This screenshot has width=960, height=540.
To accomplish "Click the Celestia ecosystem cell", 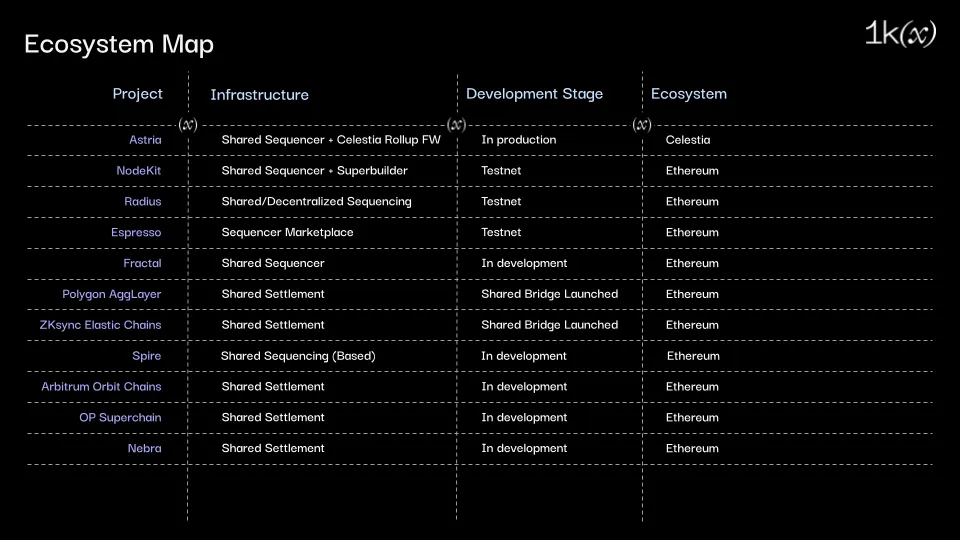I will [688, 140].
